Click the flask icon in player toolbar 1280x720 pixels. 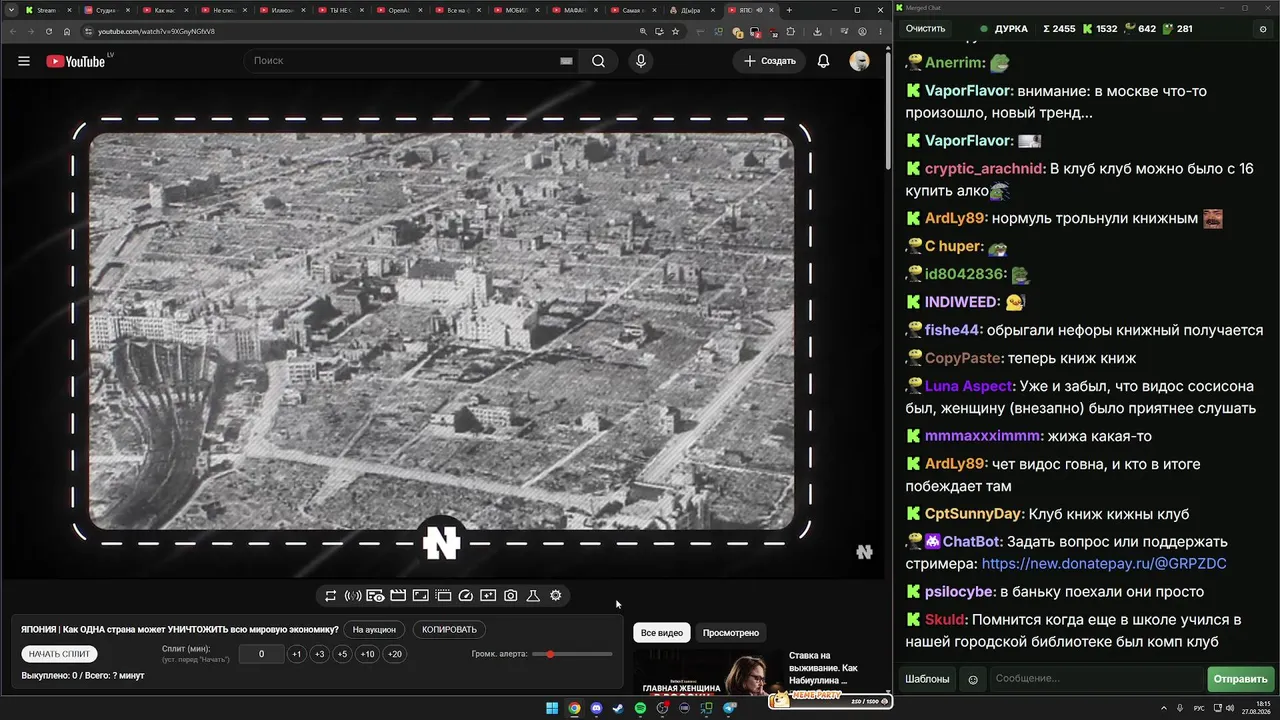coord(533,596)
